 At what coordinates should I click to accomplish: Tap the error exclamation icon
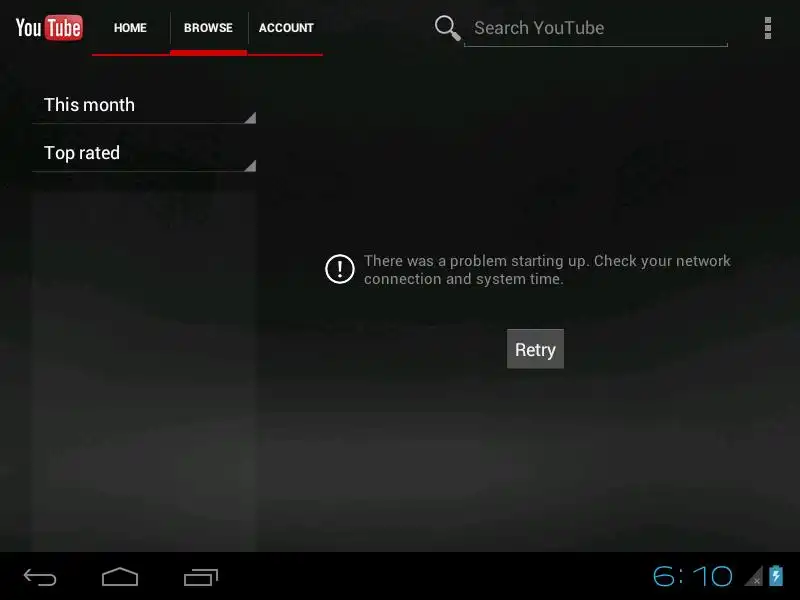pos(340,269)
